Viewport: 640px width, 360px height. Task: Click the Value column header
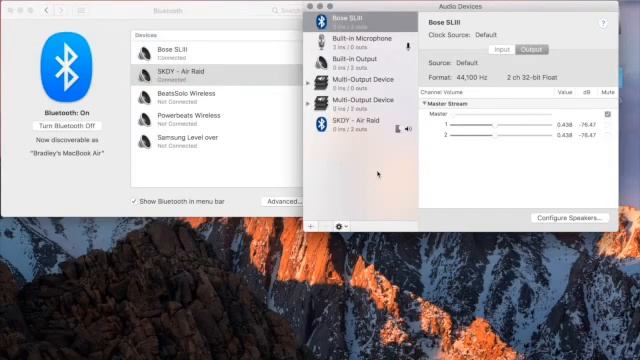(565, 92)
